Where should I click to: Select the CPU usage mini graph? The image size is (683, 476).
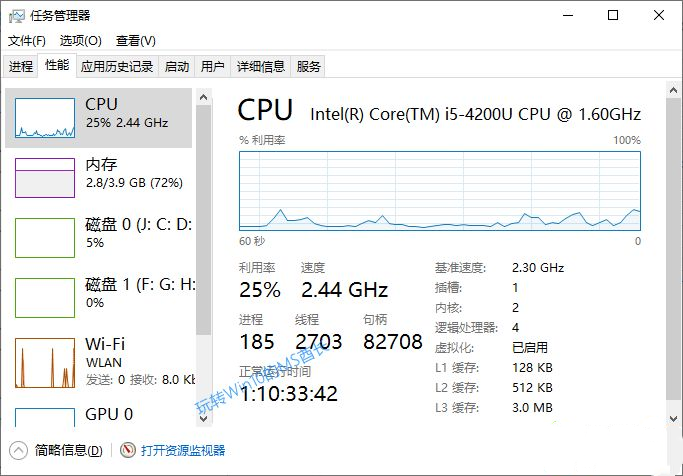pos(45,118)
